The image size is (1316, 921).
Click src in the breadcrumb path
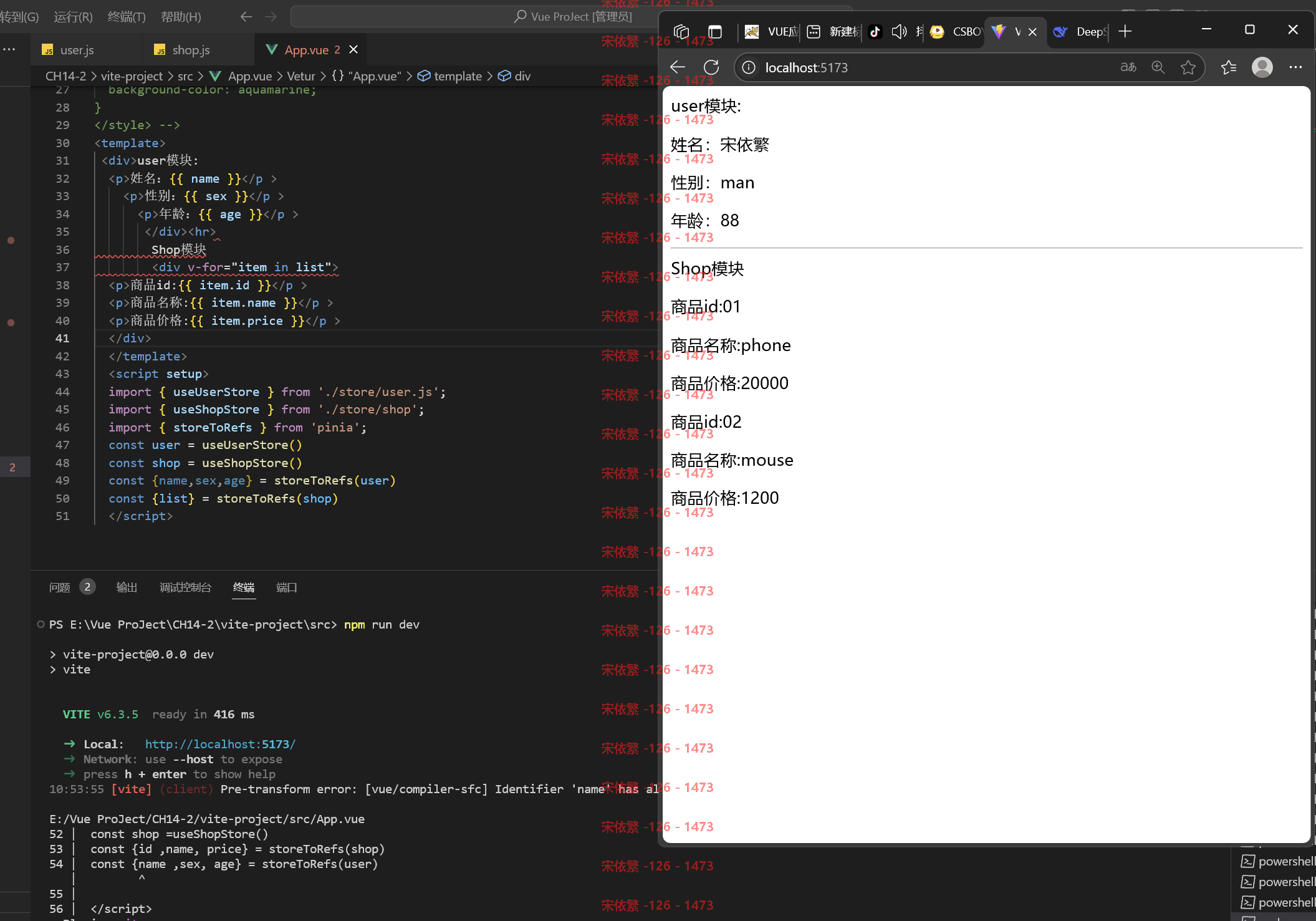pos(185,76)
